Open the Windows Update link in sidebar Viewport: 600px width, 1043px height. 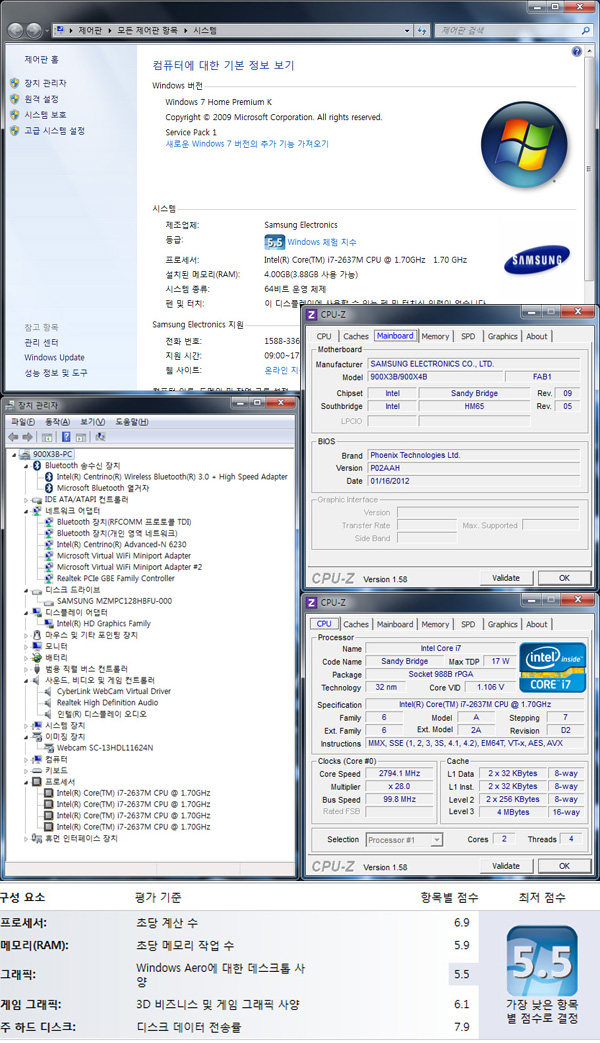click(55, 357)
